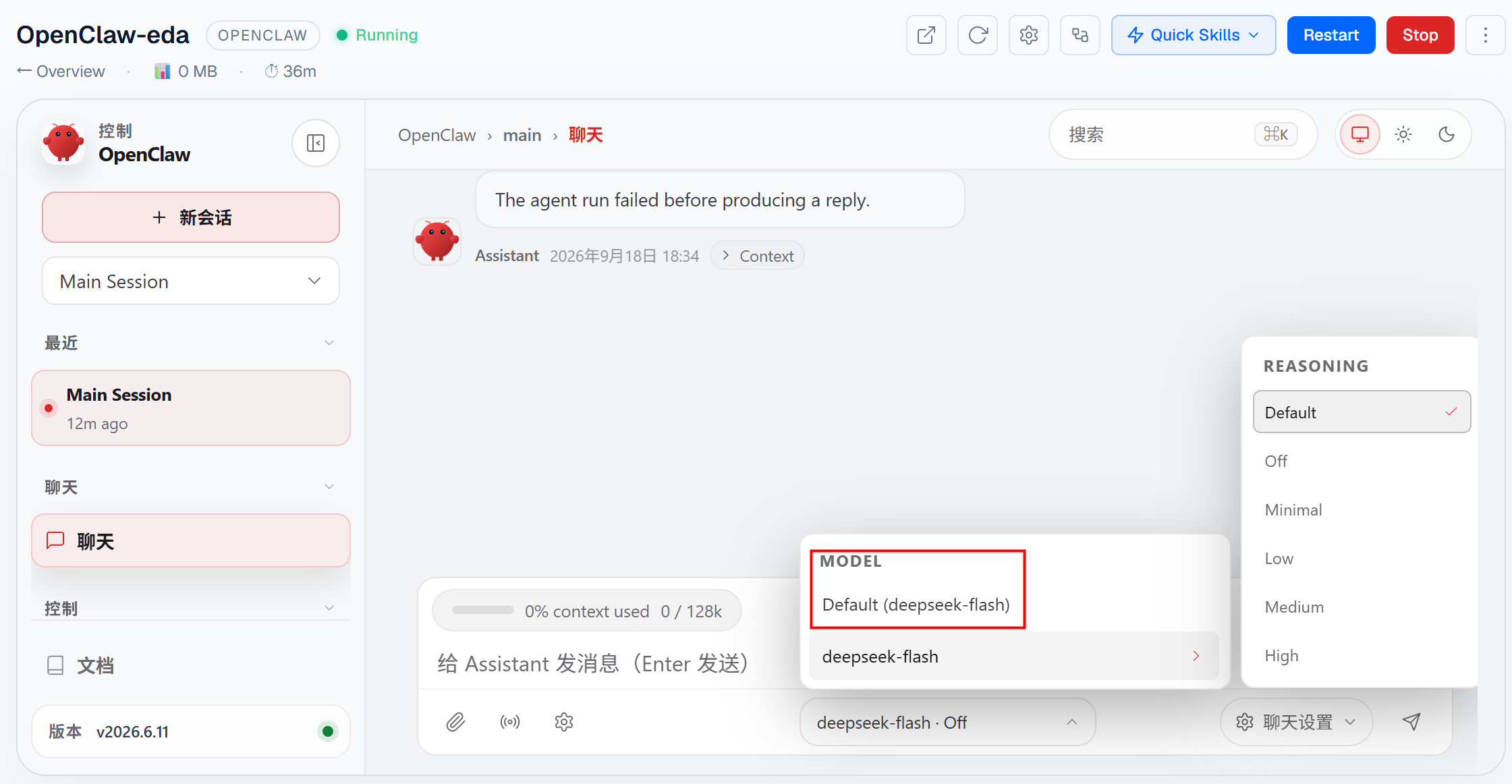Open the three-dot more options menu

pyautogui.click(x=1485, y=35)
